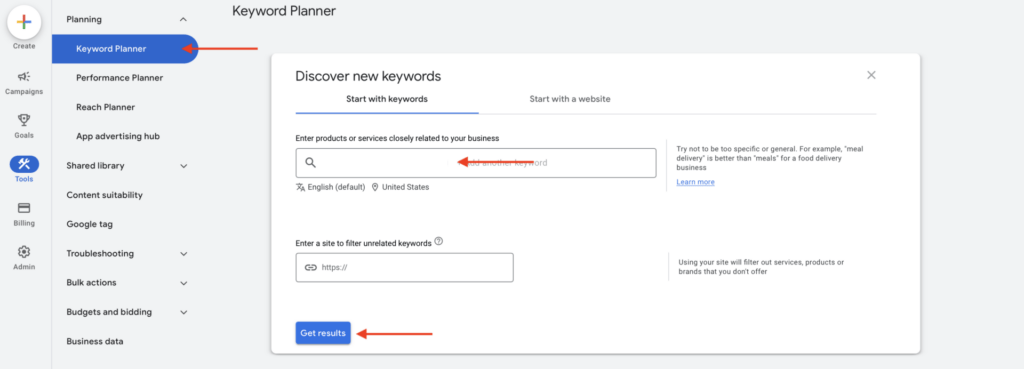
Task: Collapse the Planning section chevron
Action: tap(184, 20)
